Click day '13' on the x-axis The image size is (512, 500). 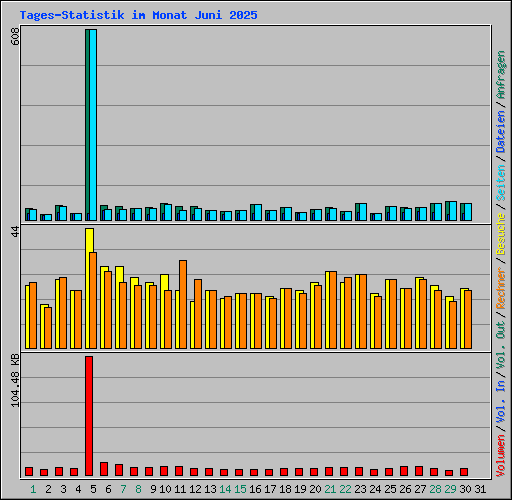tap(210, 489)
